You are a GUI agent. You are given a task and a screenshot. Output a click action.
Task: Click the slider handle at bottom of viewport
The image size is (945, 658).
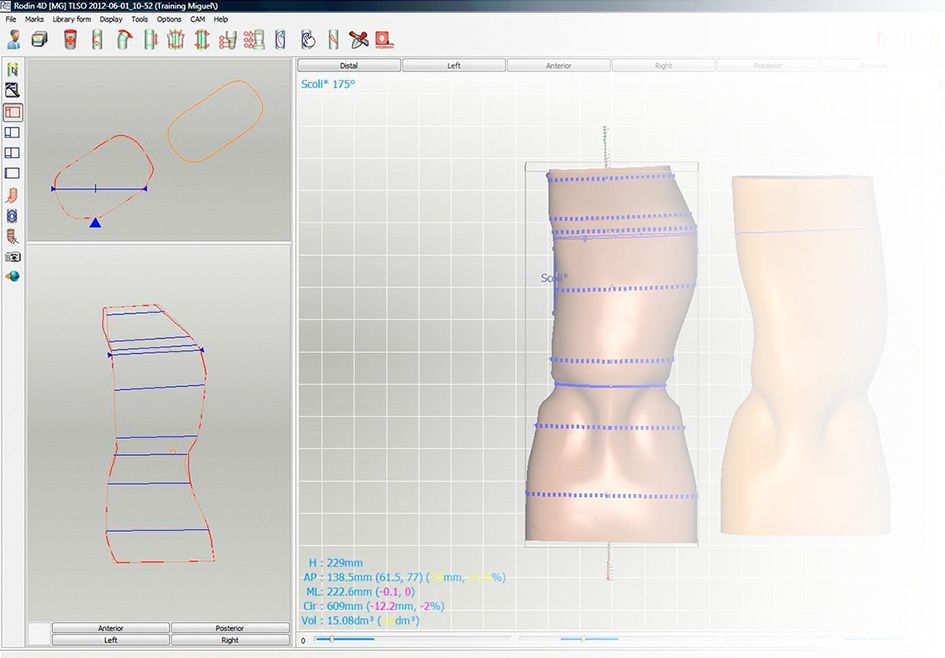331,639
